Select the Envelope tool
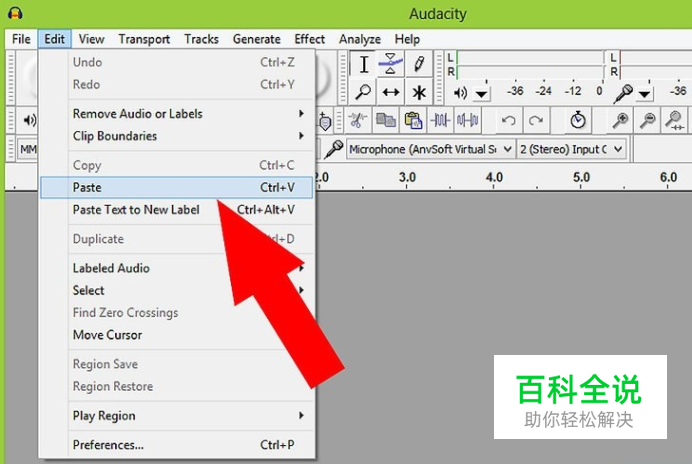The height and width of the screenshot is (464, 692). point(391,64)
